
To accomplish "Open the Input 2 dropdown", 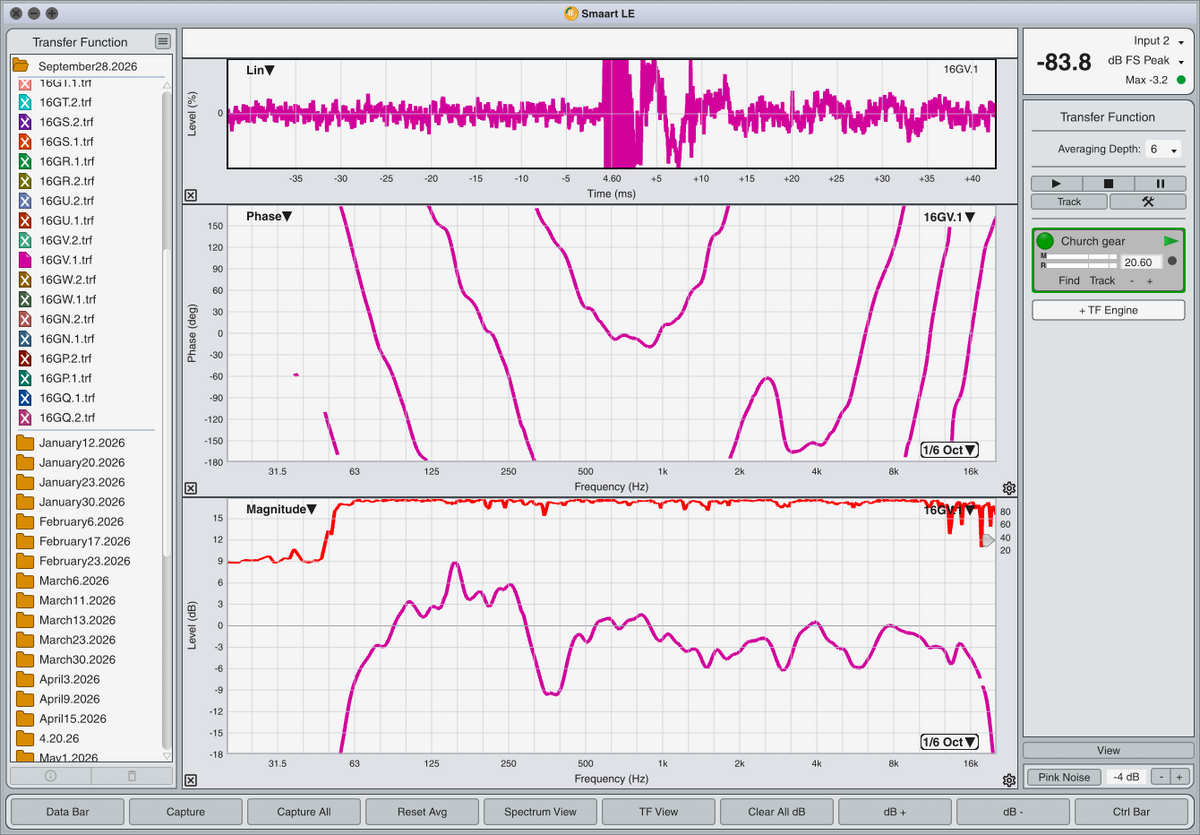I will [1159, 41].
